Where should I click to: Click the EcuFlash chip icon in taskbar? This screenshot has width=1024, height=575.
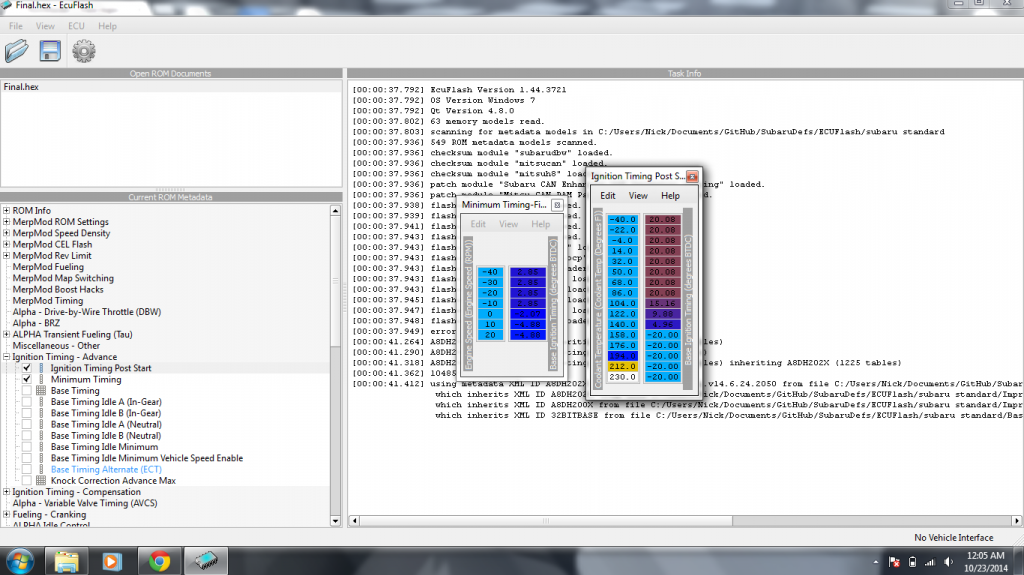[x=205, y=560]
